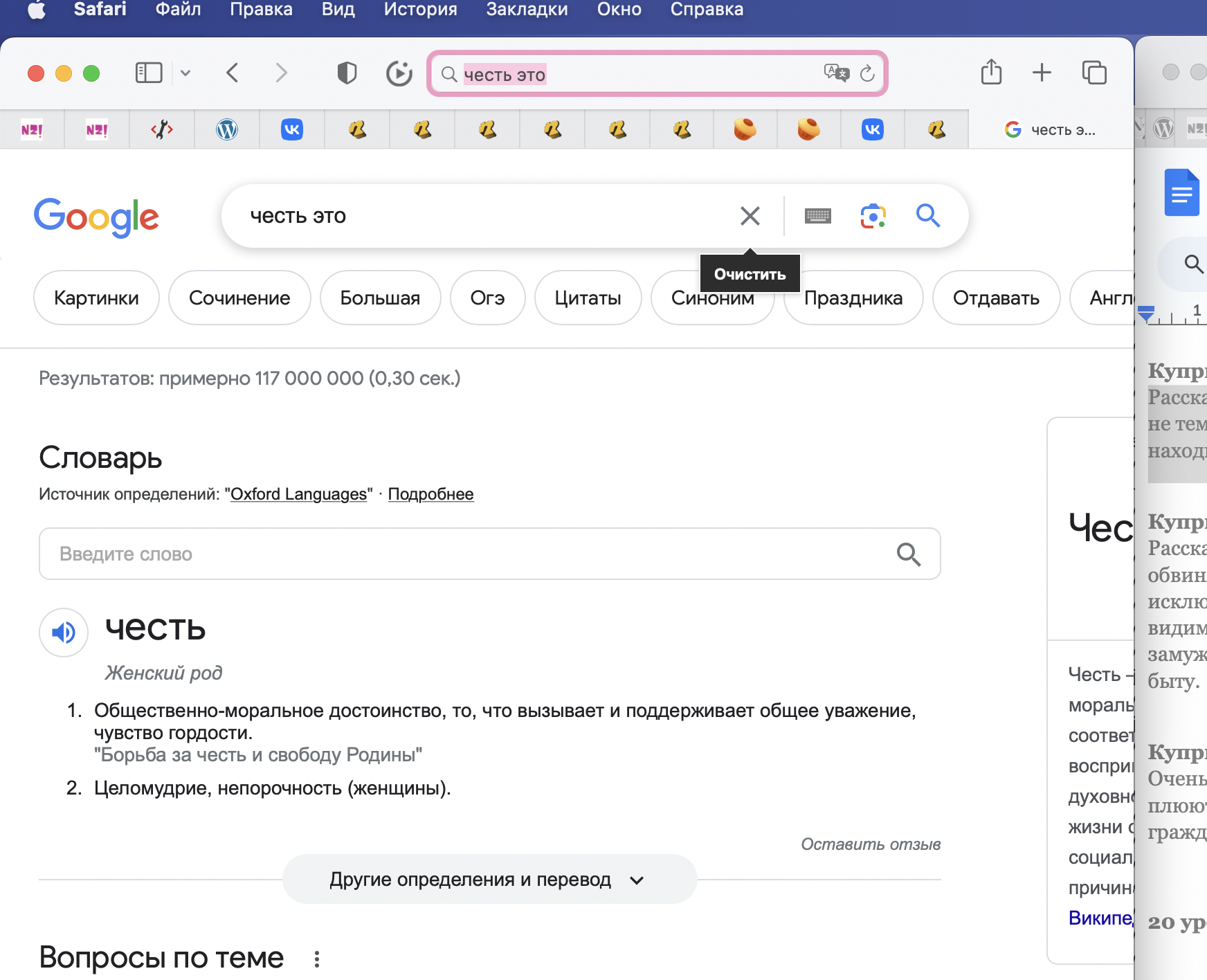This screenshot has height=980, width=1207.
Task: Click Оставить отзыв feedback link
Action: pyautogui.click(x=871, y=844)
